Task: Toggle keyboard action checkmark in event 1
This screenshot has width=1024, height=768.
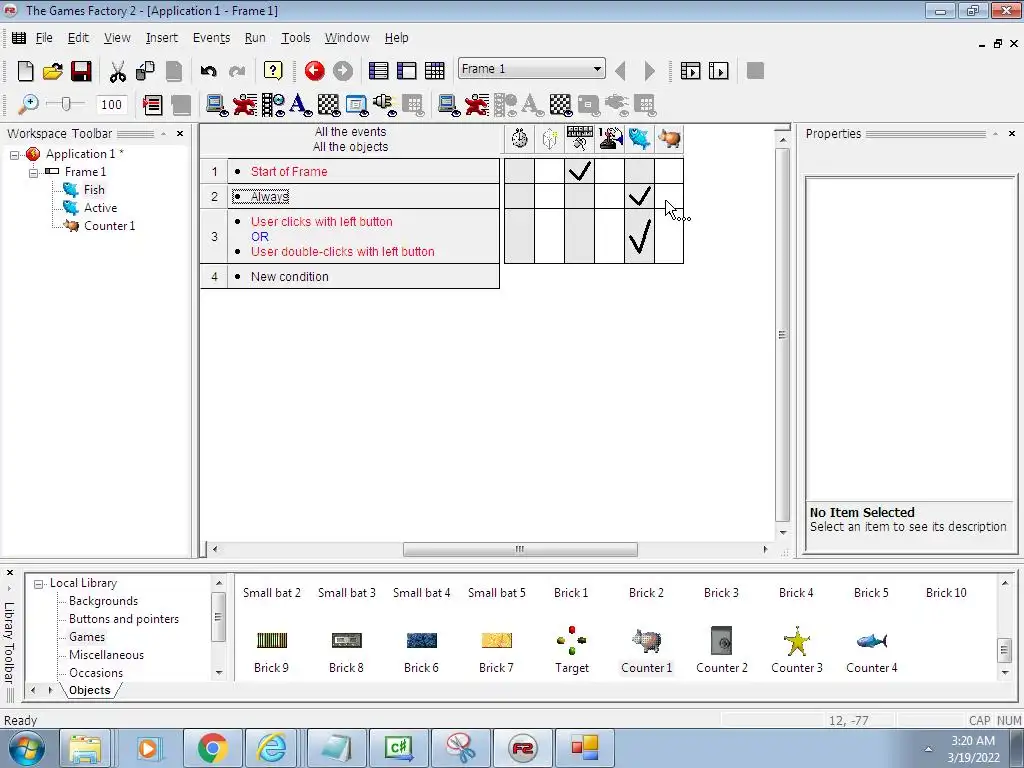Action: (579, 171)
